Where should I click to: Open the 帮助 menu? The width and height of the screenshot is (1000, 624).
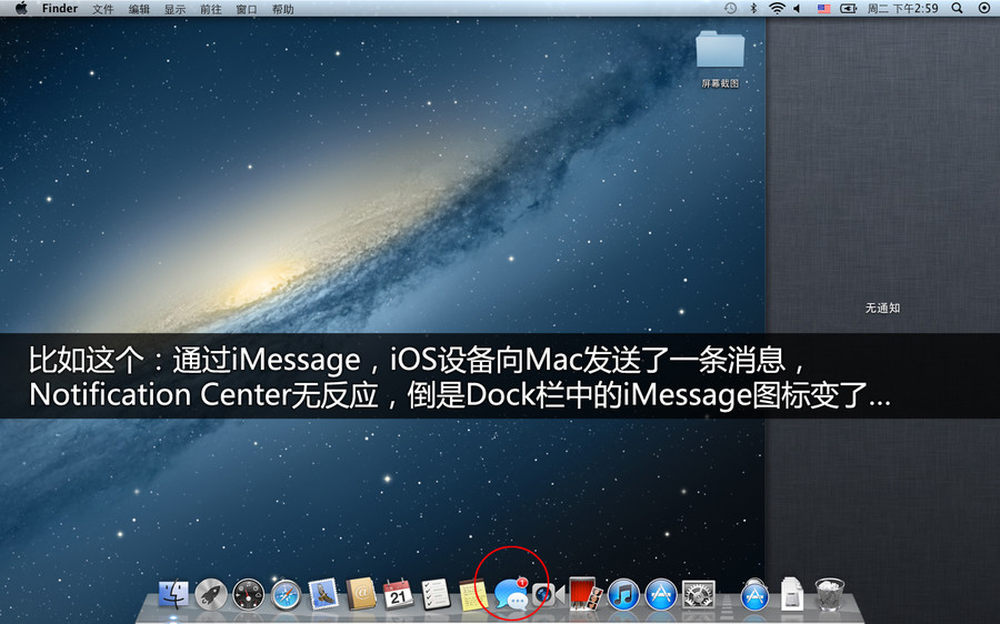[x=283, y=9]
